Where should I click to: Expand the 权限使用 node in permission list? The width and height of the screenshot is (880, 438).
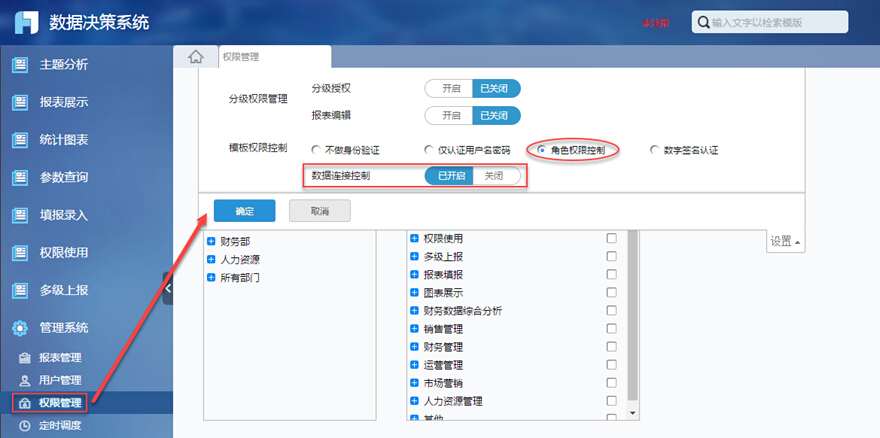415,238
